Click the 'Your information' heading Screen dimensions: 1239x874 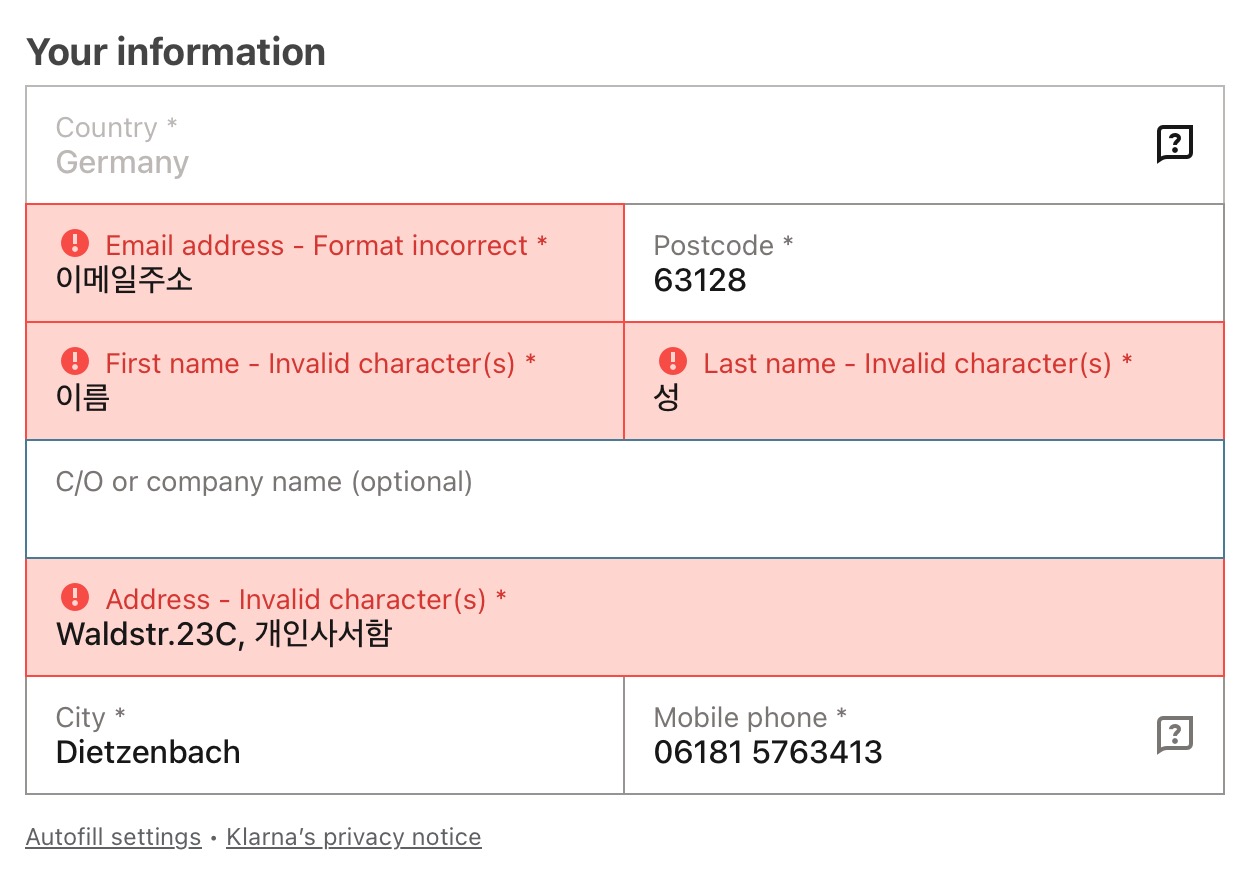click(x=176, y=52)
